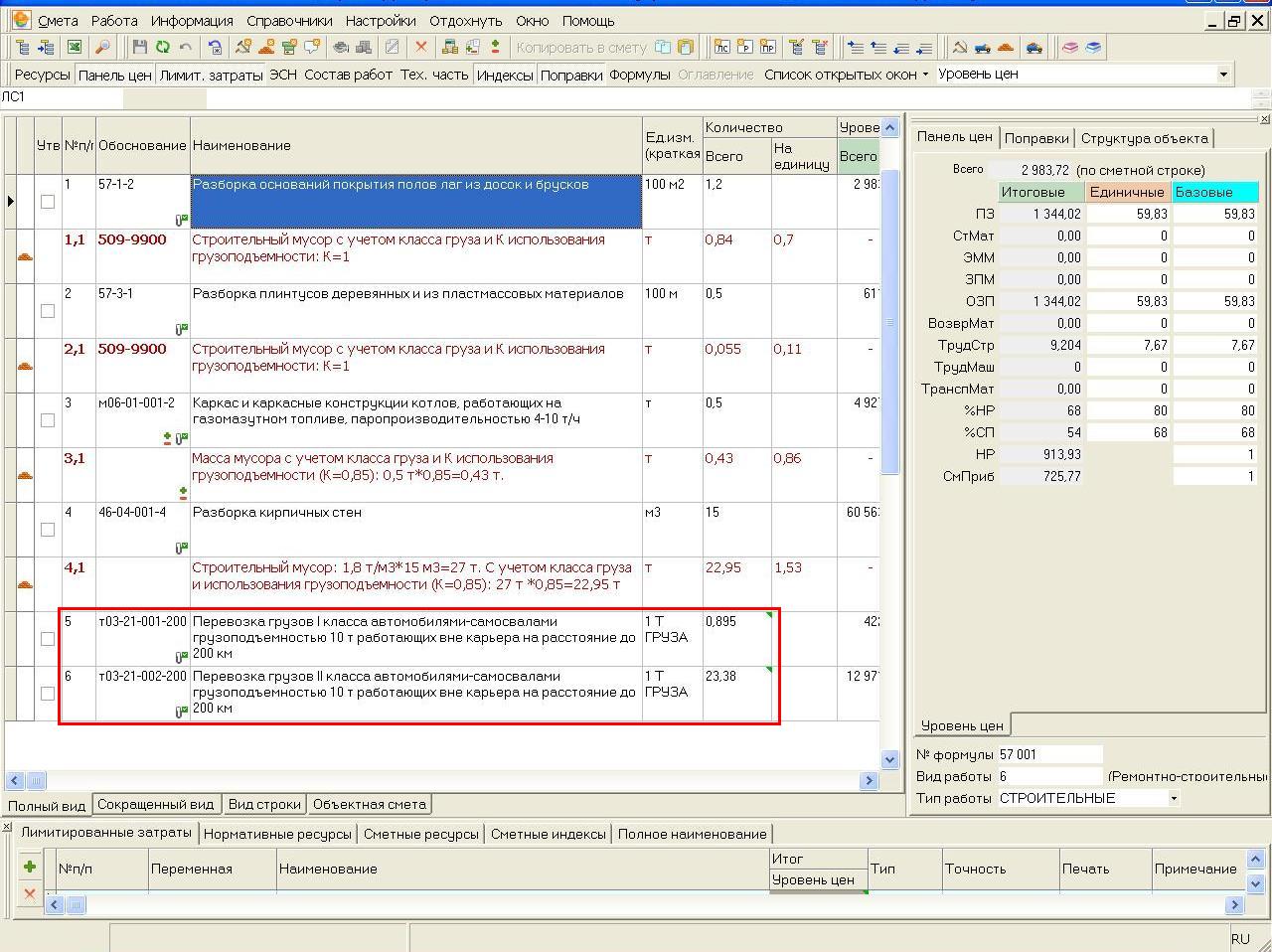
Task: Open the Справочники menu
Action: pos(289,20)
